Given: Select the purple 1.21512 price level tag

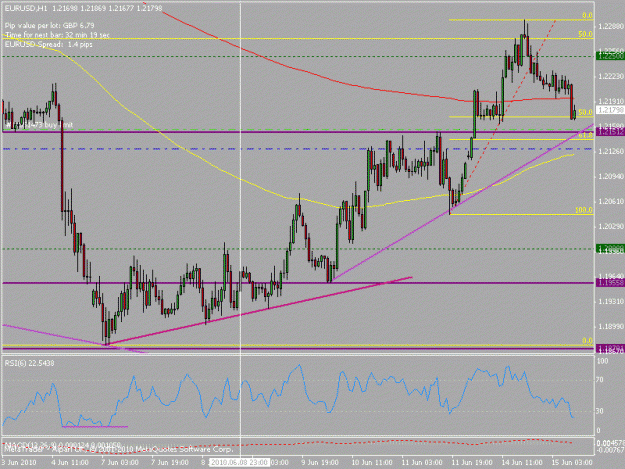Looking at the screenshot, I should [x=610, y=131].
